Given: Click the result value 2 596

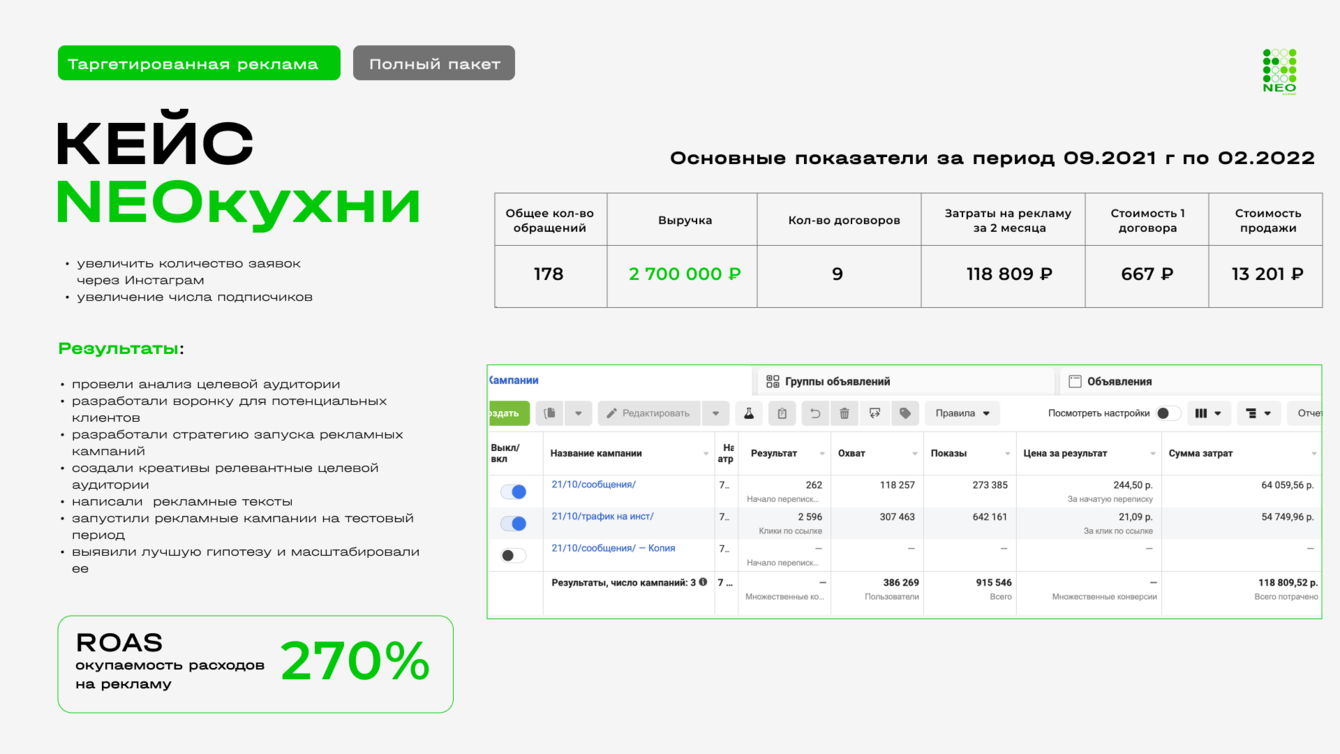Looking at the screenshot, I should [x=810, y=517].
